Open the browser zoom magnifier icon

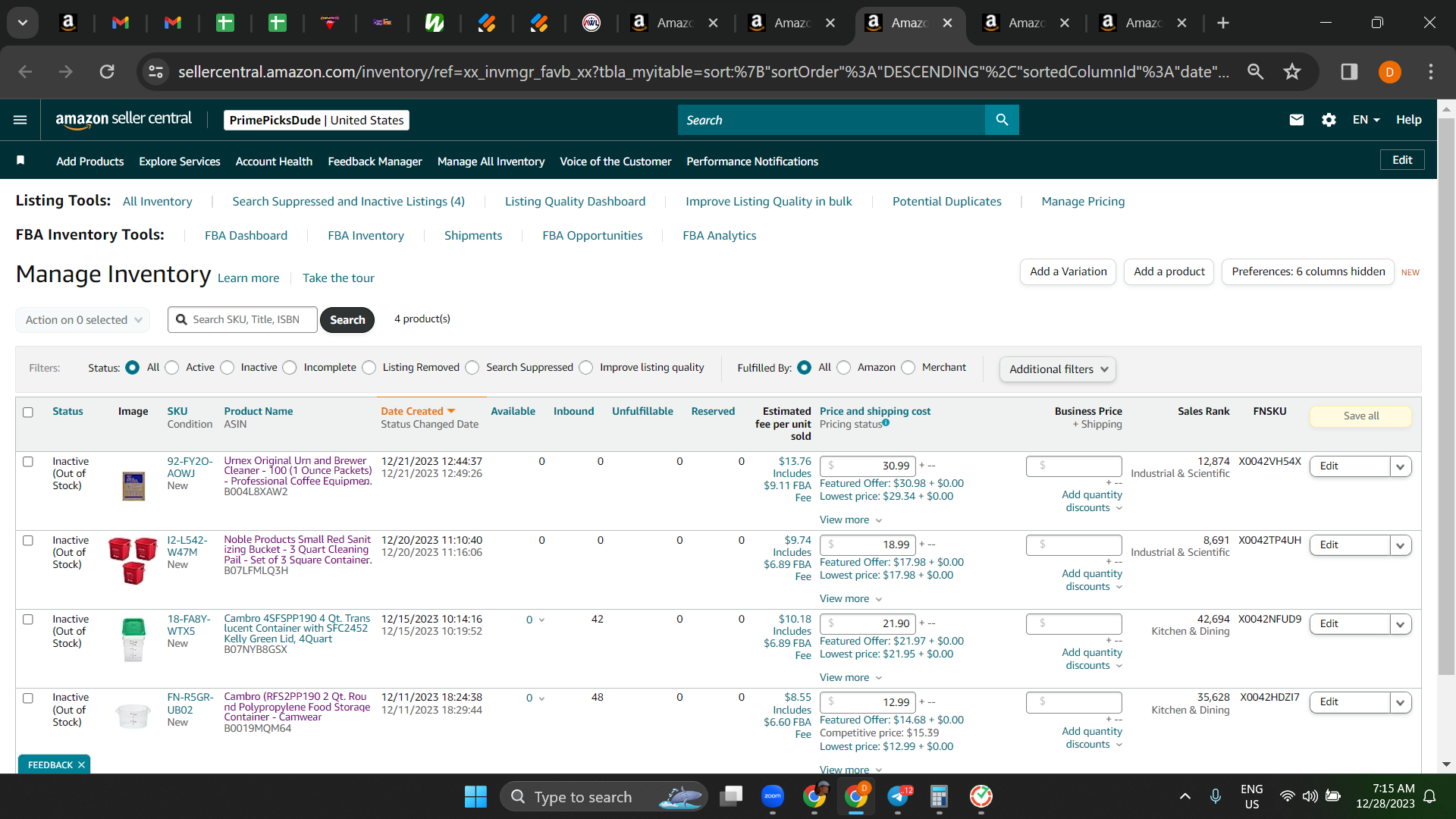click(1256, 72)
